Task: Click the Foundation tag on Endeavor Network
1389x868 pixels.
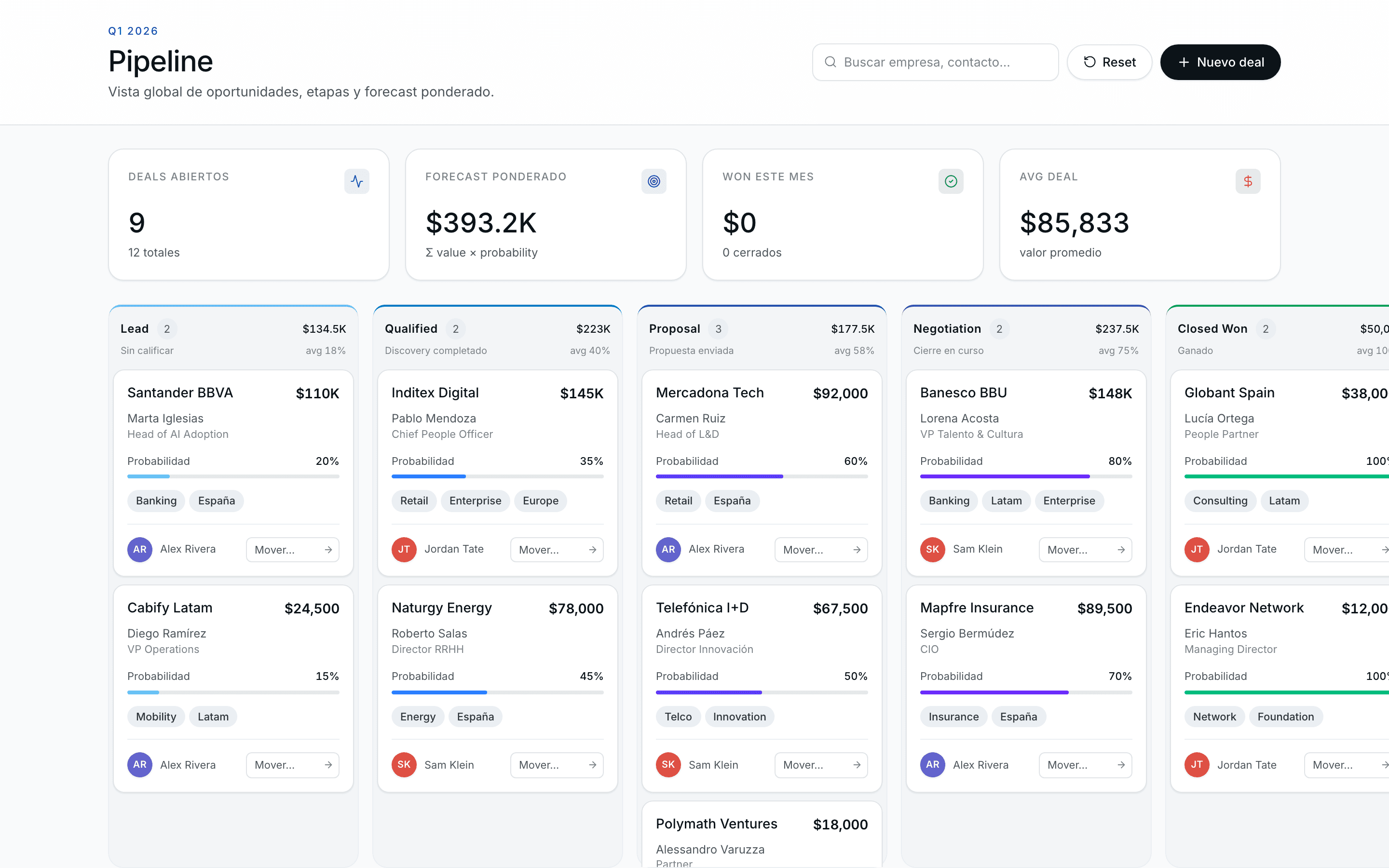Action: (1286, 717)
